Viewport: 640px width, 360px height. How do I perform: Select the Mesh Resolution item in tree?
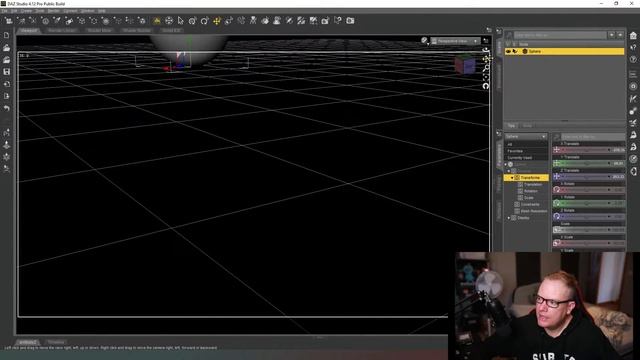[x=534, y=211]
